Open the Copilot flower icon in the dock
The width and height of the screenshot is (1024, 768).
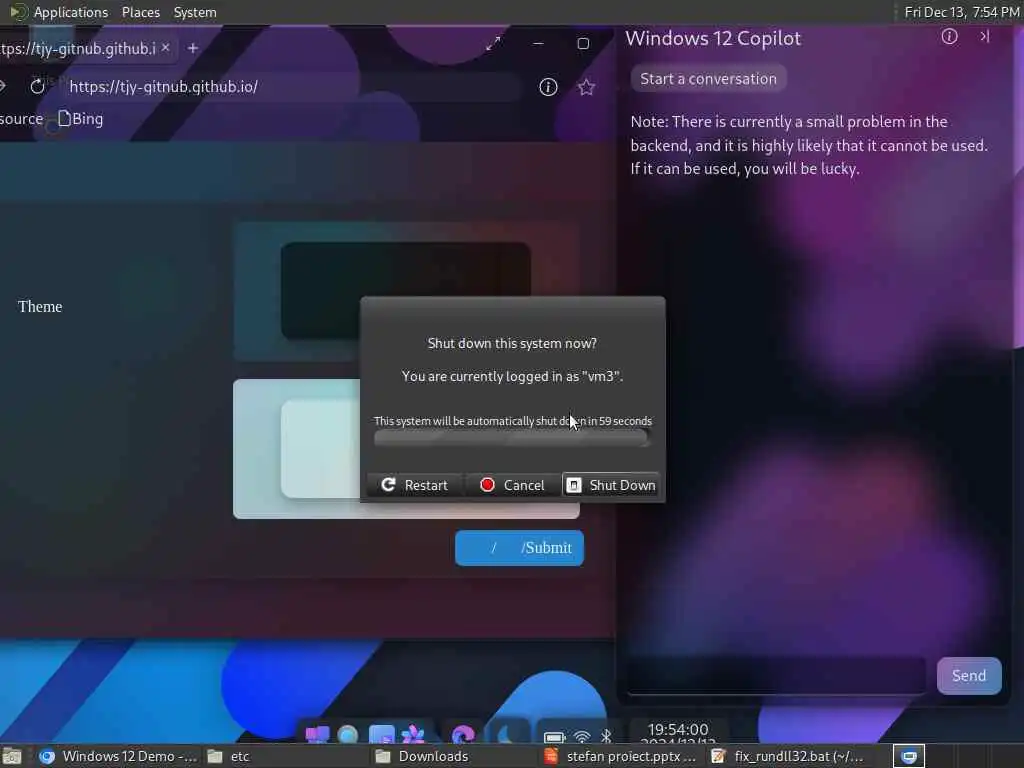(x=413, y=735)
